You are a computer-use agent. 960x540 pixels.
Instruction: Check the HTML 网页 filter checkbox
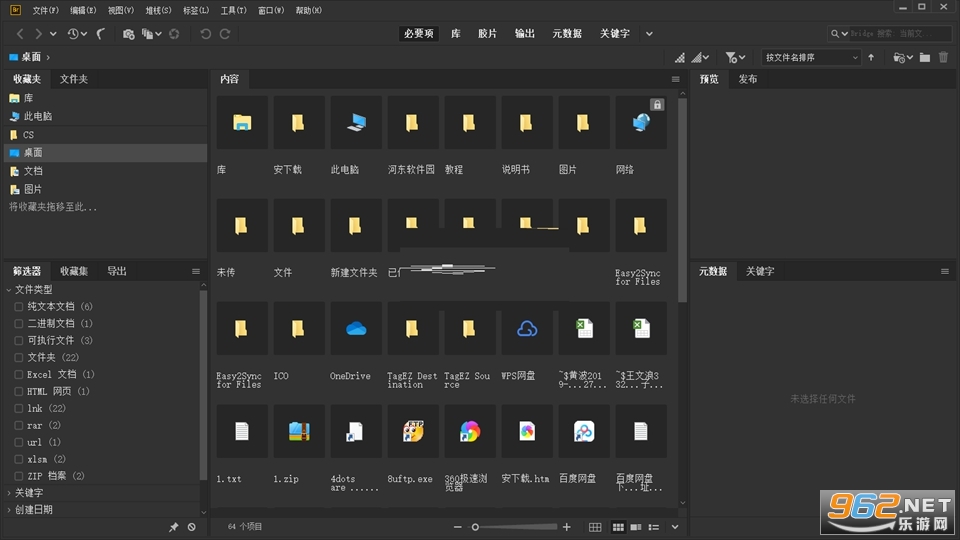coord(18,391)
